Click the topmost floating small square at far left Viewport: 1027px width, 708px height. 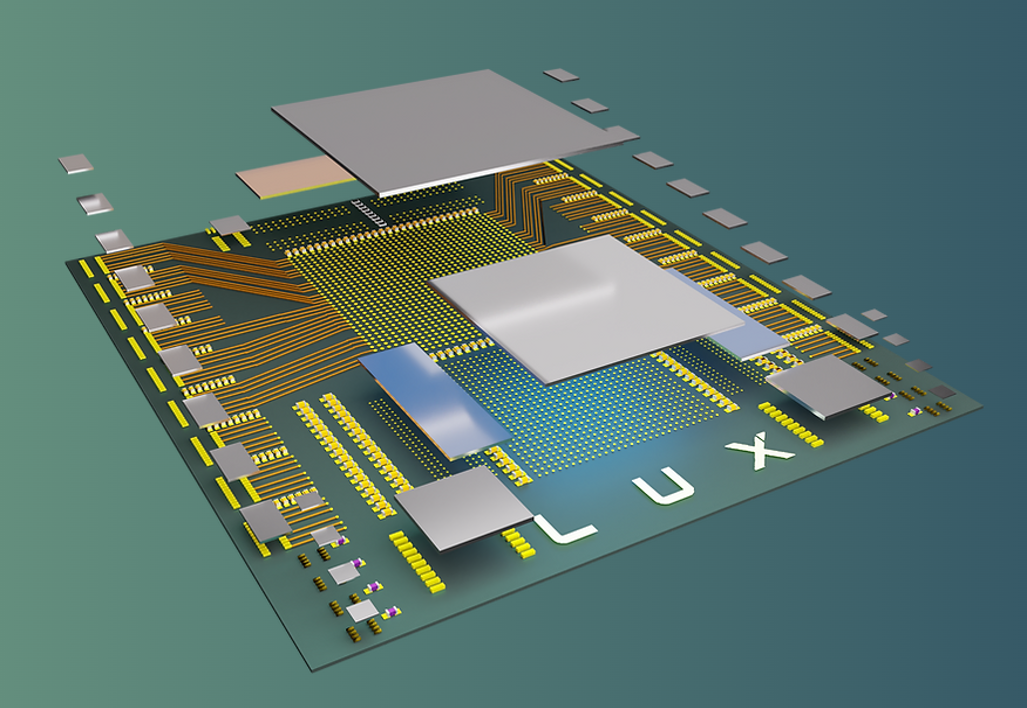pyautogui.click(x=75, y=164)
